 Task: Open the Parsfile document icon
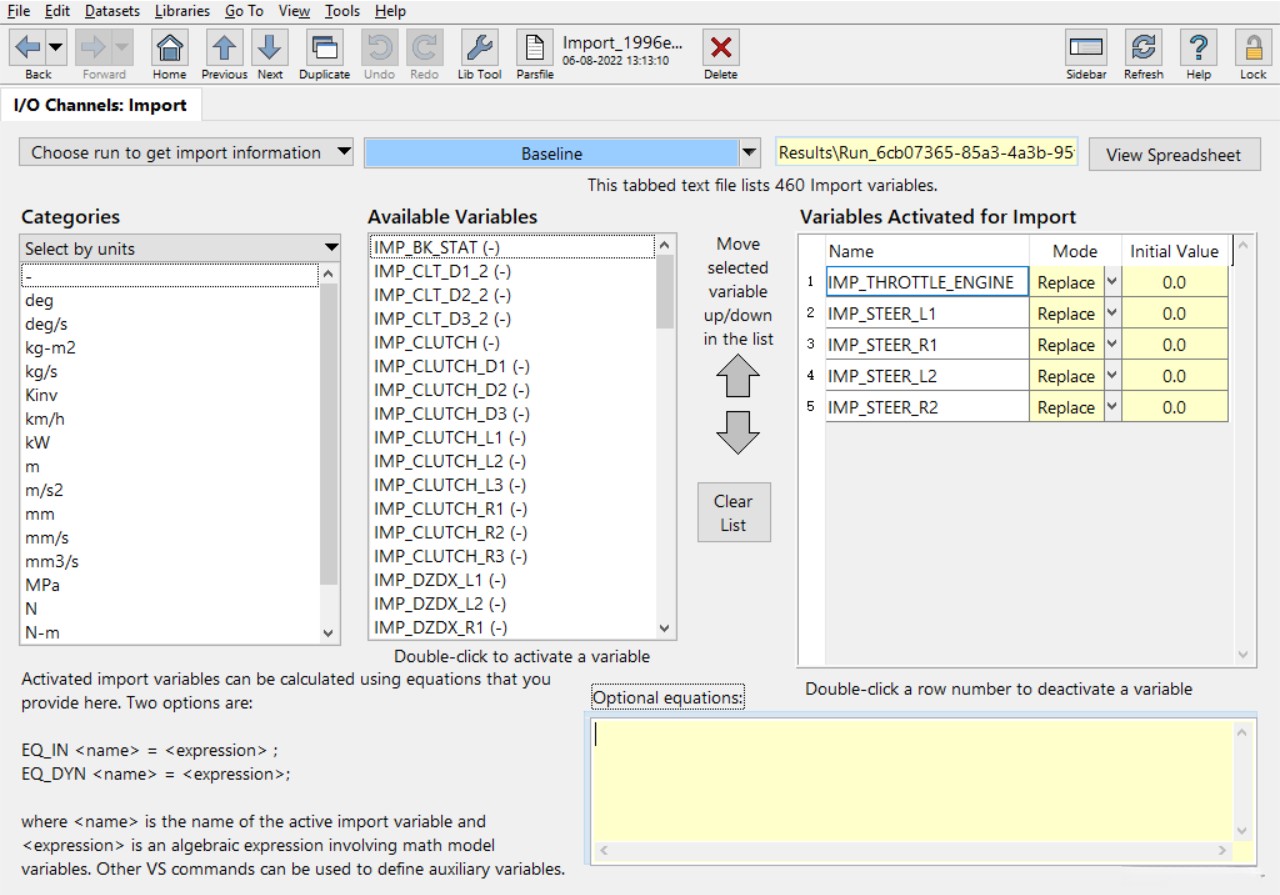535,48
